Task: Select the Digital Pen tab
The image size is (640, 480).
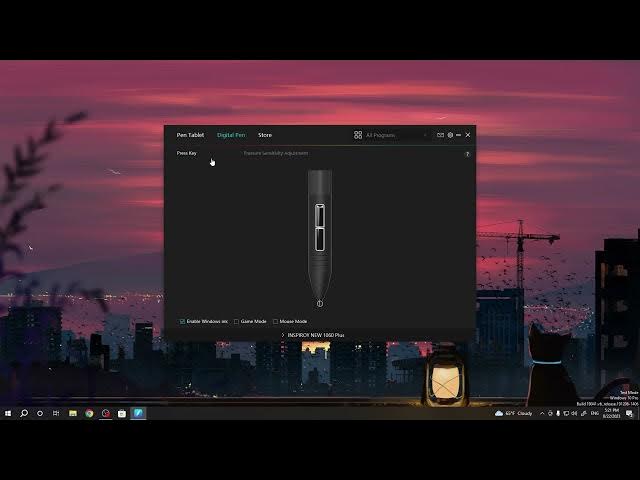Action: (x=231, y=135)
